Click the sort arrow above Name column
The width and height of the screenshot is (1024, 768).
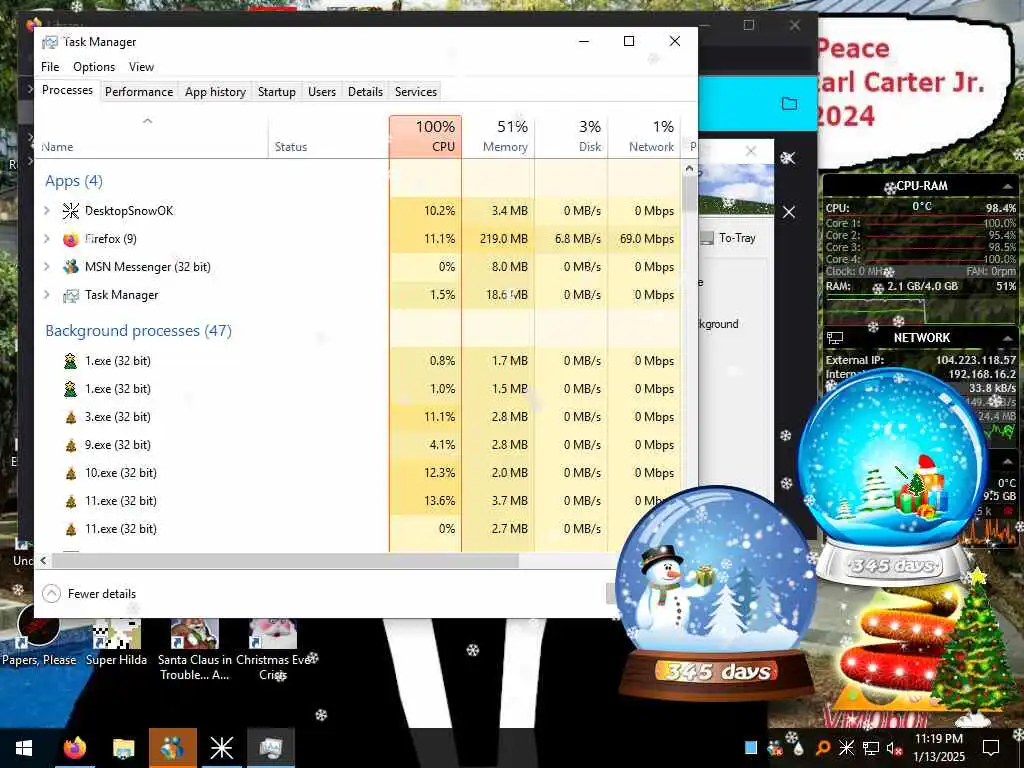[148, 121]
